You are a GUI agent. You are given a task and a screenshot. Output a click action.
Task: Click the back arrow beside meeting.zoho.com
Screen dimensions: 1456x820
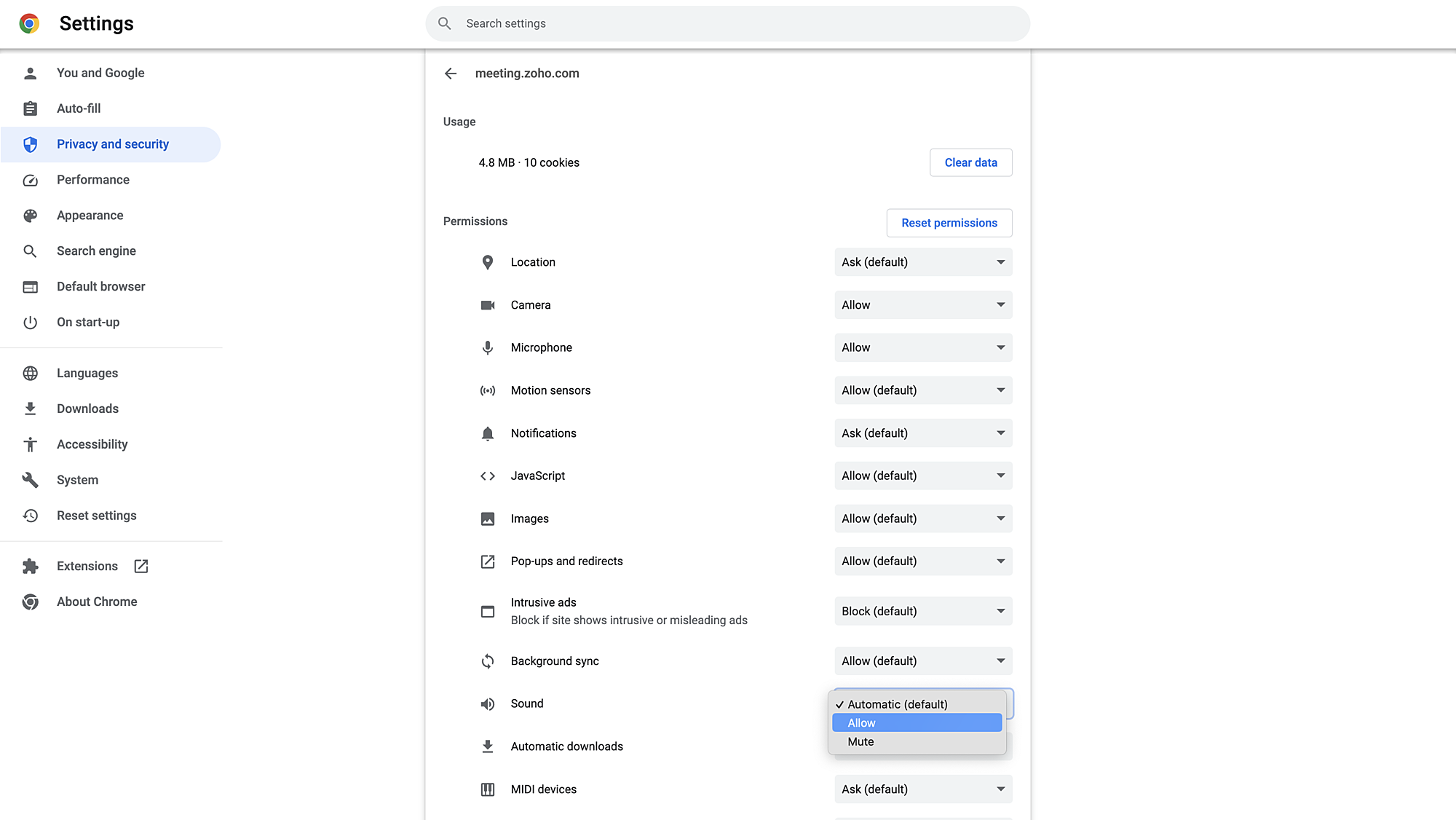tap(451, 74)
